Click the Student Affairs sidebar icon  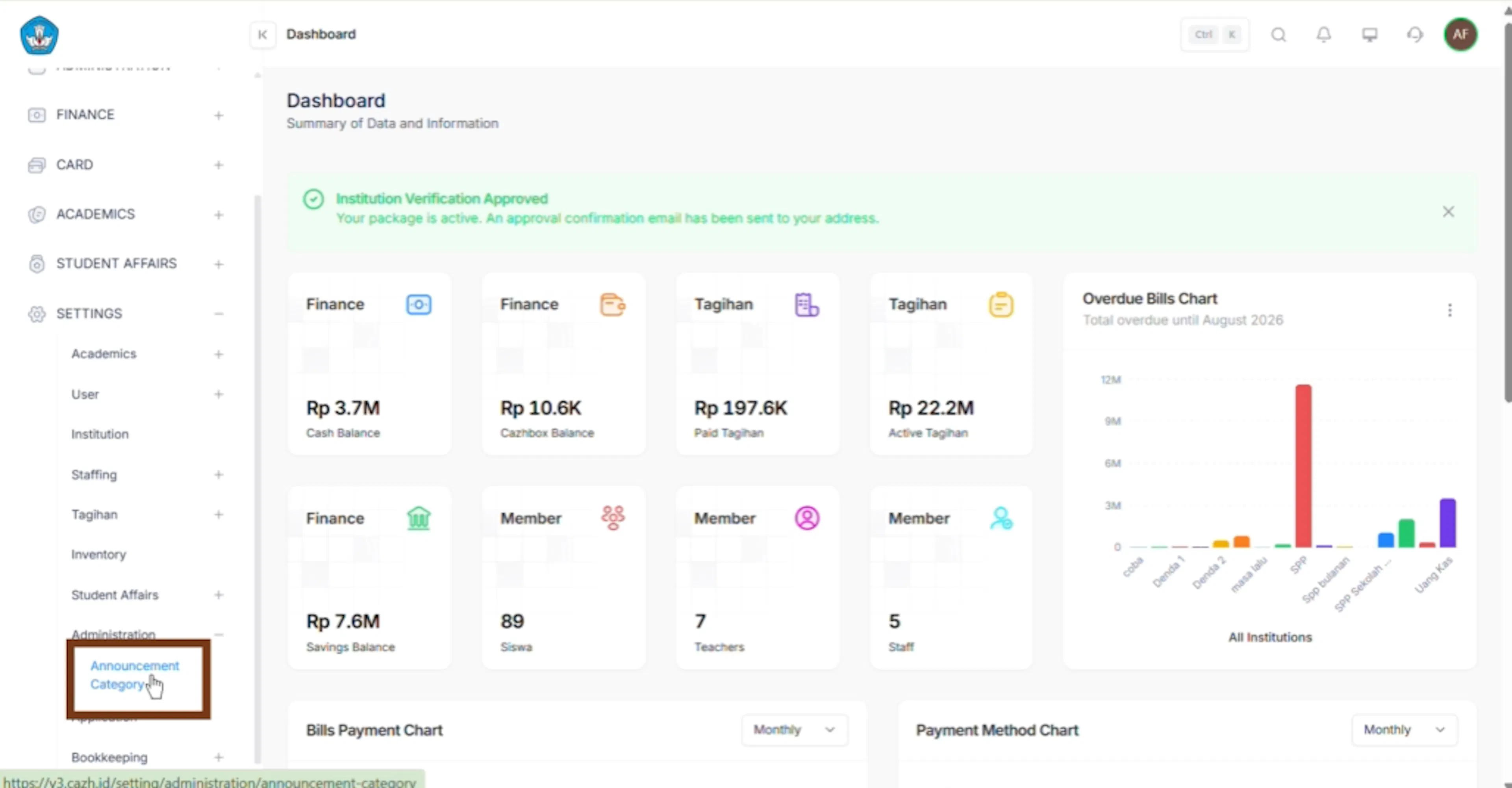pos(36,264)
